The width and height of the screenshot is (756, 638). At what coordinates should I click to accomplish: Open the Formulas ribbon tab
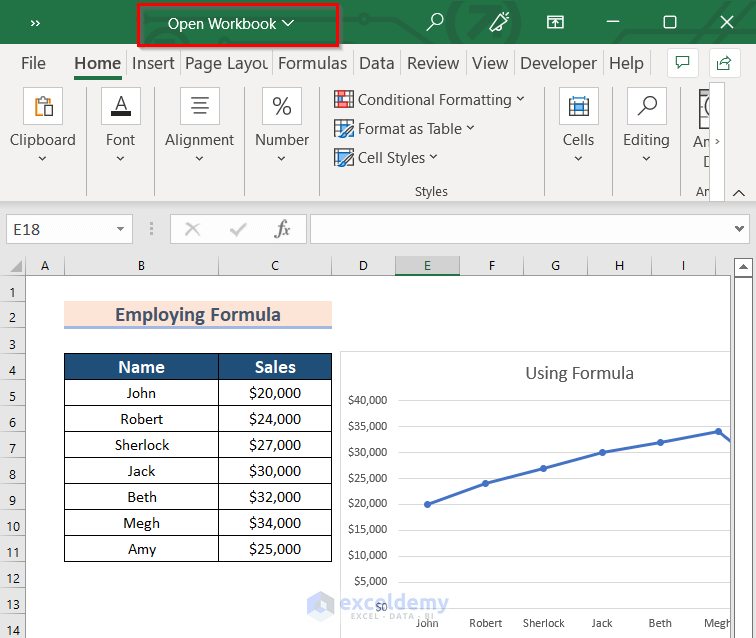(312, 63)
